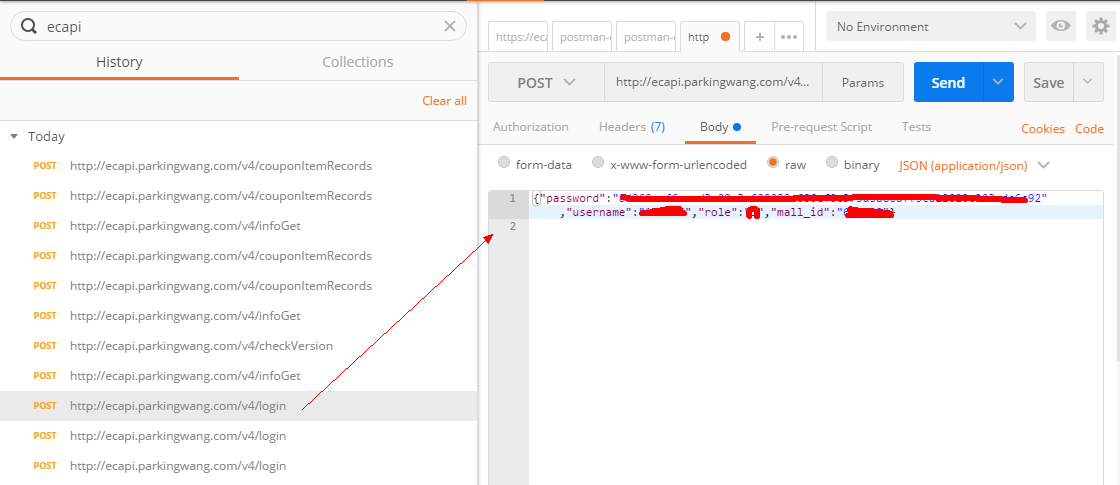Open the Send button dropdown arrow
This screenshot has height=485, width=1120.
pos(999,83)
